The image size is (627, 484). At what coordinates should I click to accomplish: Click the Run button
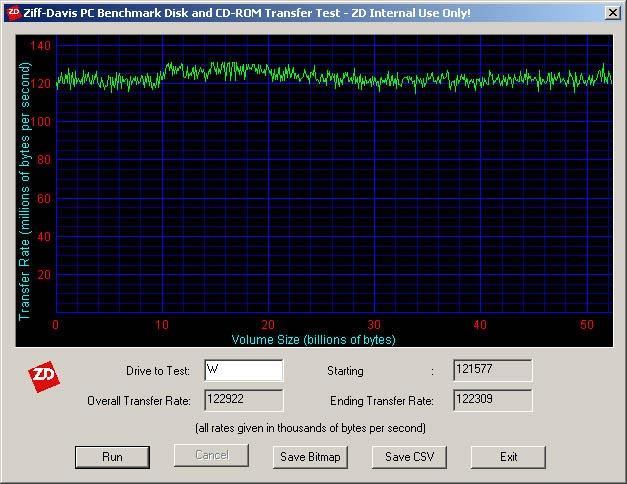point(112,457)
